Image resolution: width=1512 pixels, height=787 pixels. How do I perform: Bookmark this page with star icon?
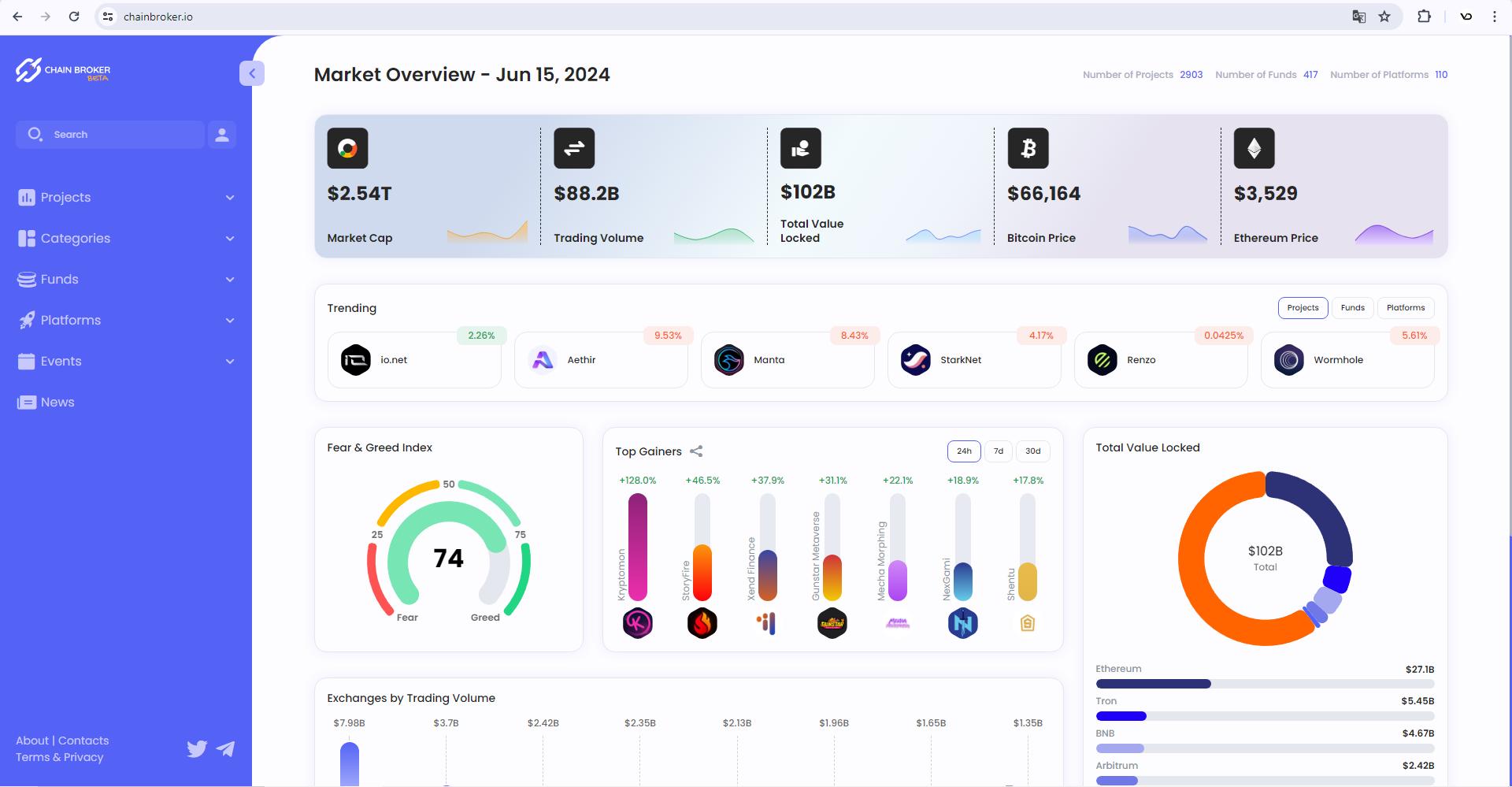click(1384, 17)
